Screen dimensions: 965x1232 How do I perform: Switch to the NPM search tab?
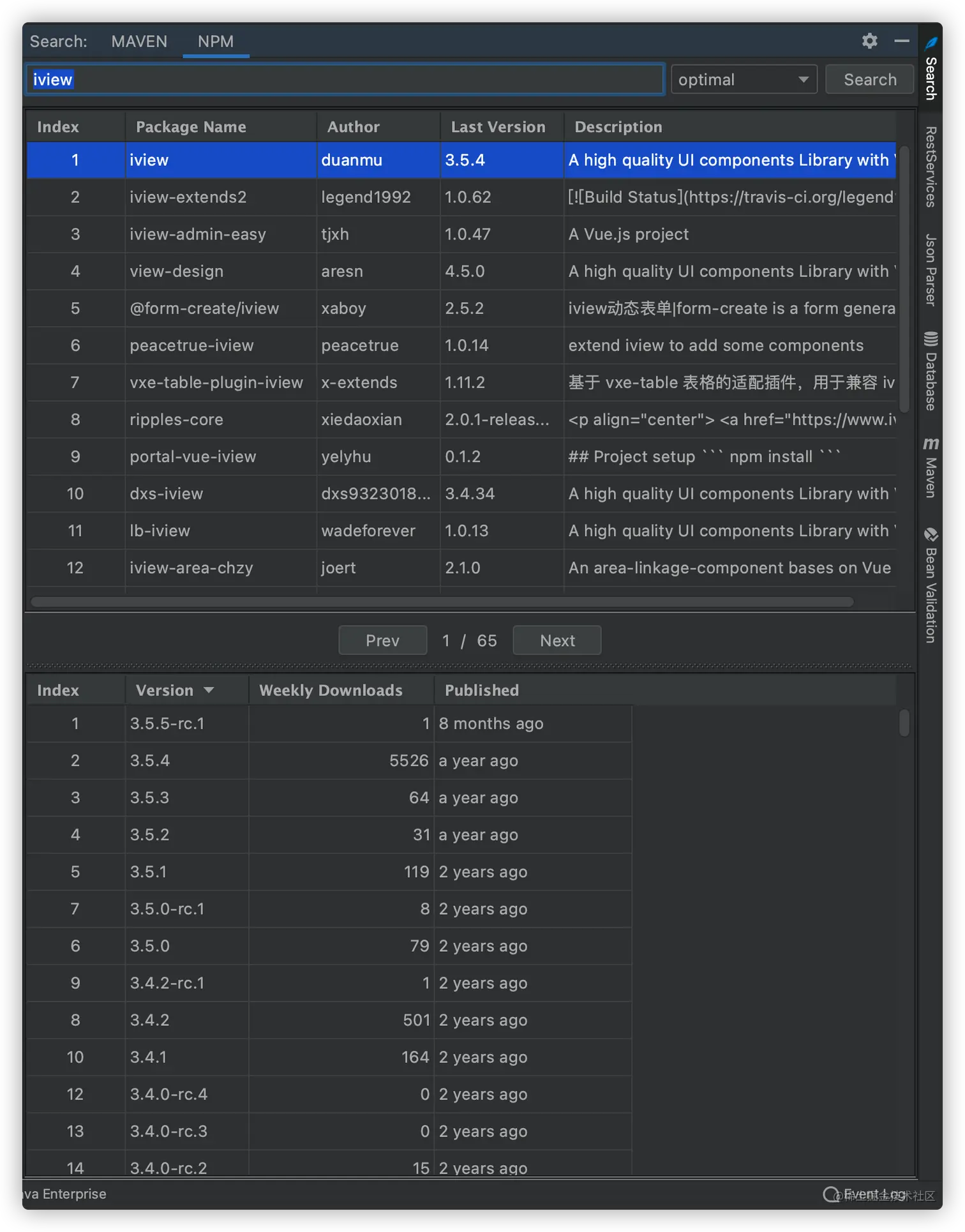tap(216, 41)
